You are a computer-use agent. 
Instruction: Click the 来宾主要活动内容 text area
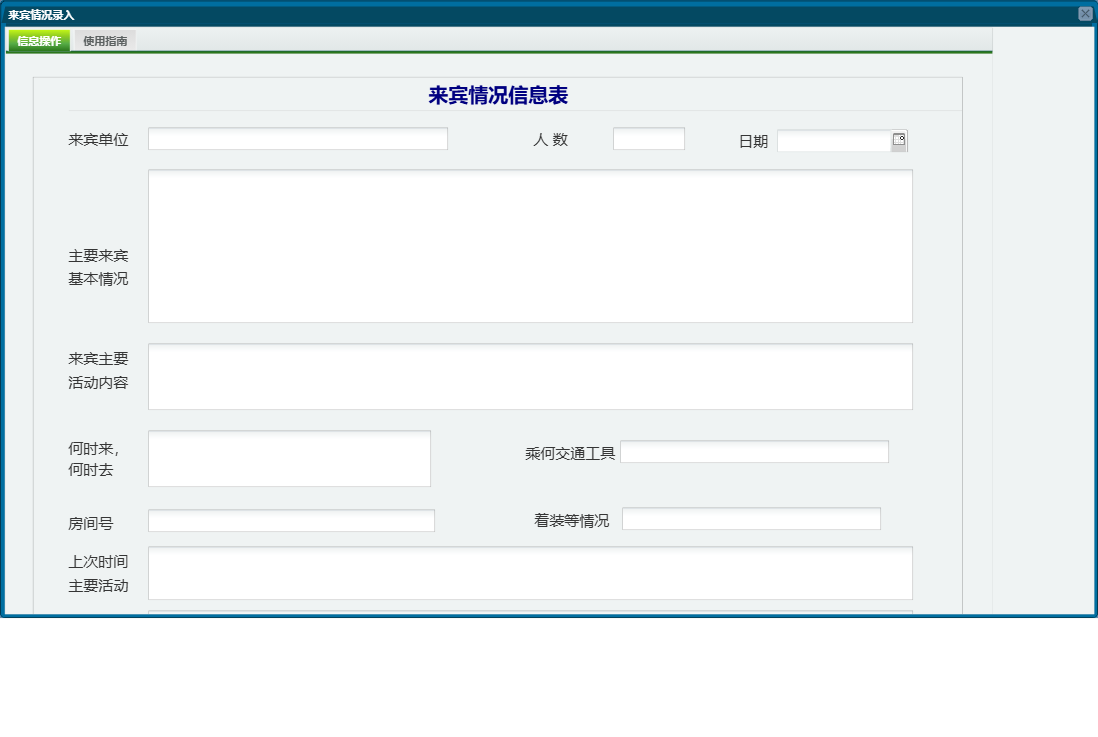coord(530,376)
